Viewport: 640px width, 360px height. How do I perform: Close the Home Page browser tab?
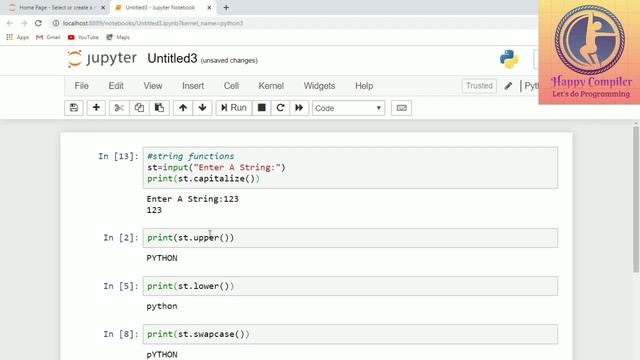(103, 7)
